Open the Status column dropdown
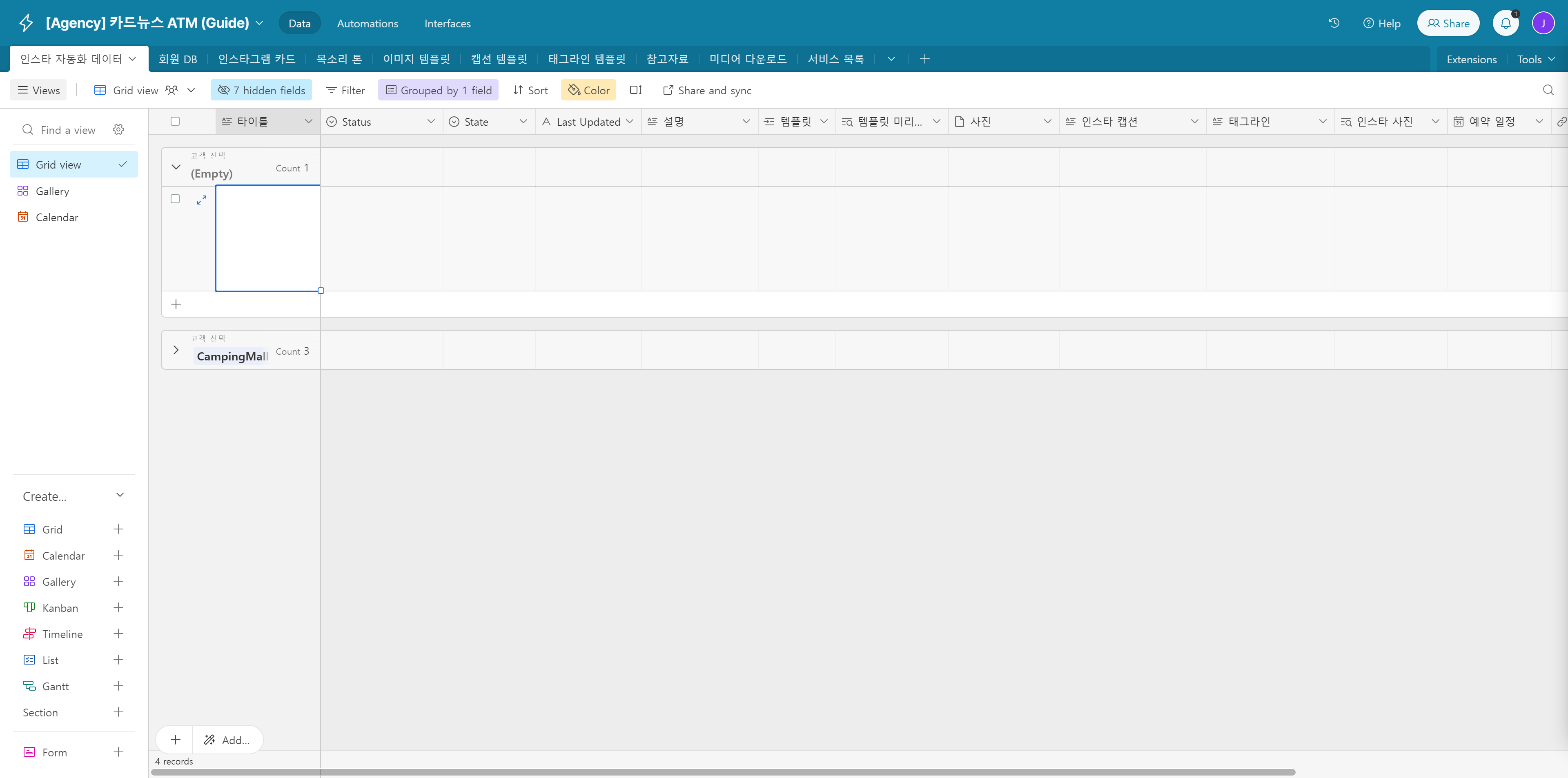1568x778 pixels. [x=431, y=122]
